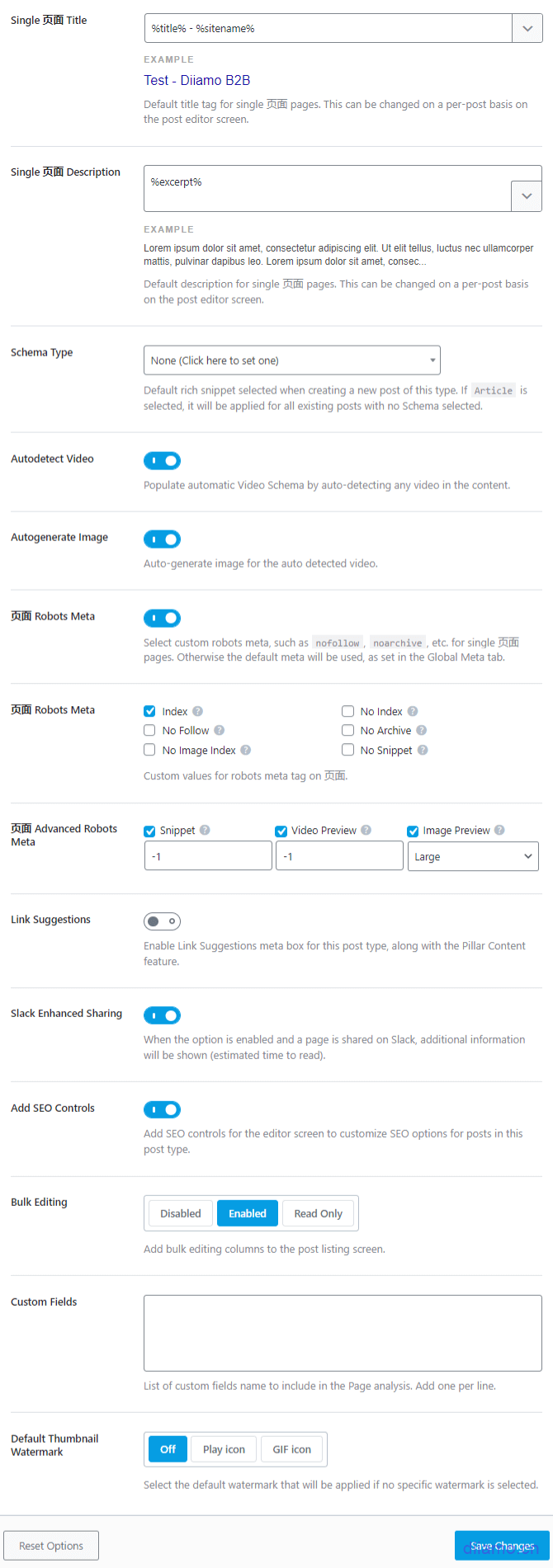The height and width of the screenshot is (1568, 553).
Task: Click help icon next to Image Preview
Action: coord(499,831)
